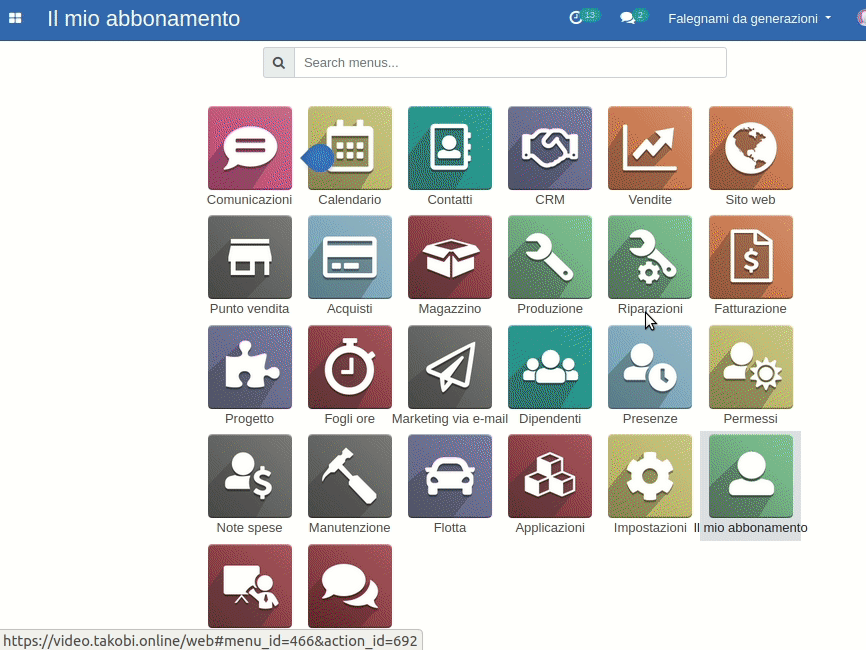Click the Search menus input field

point(510,62)
